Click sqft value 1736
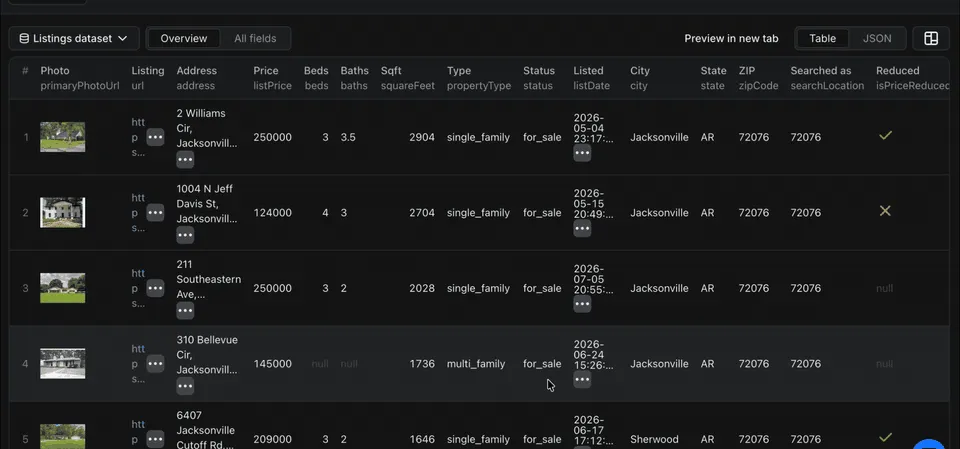Image resolution: width=960 pixels, height=449 pixels. (x=422, y=364)
